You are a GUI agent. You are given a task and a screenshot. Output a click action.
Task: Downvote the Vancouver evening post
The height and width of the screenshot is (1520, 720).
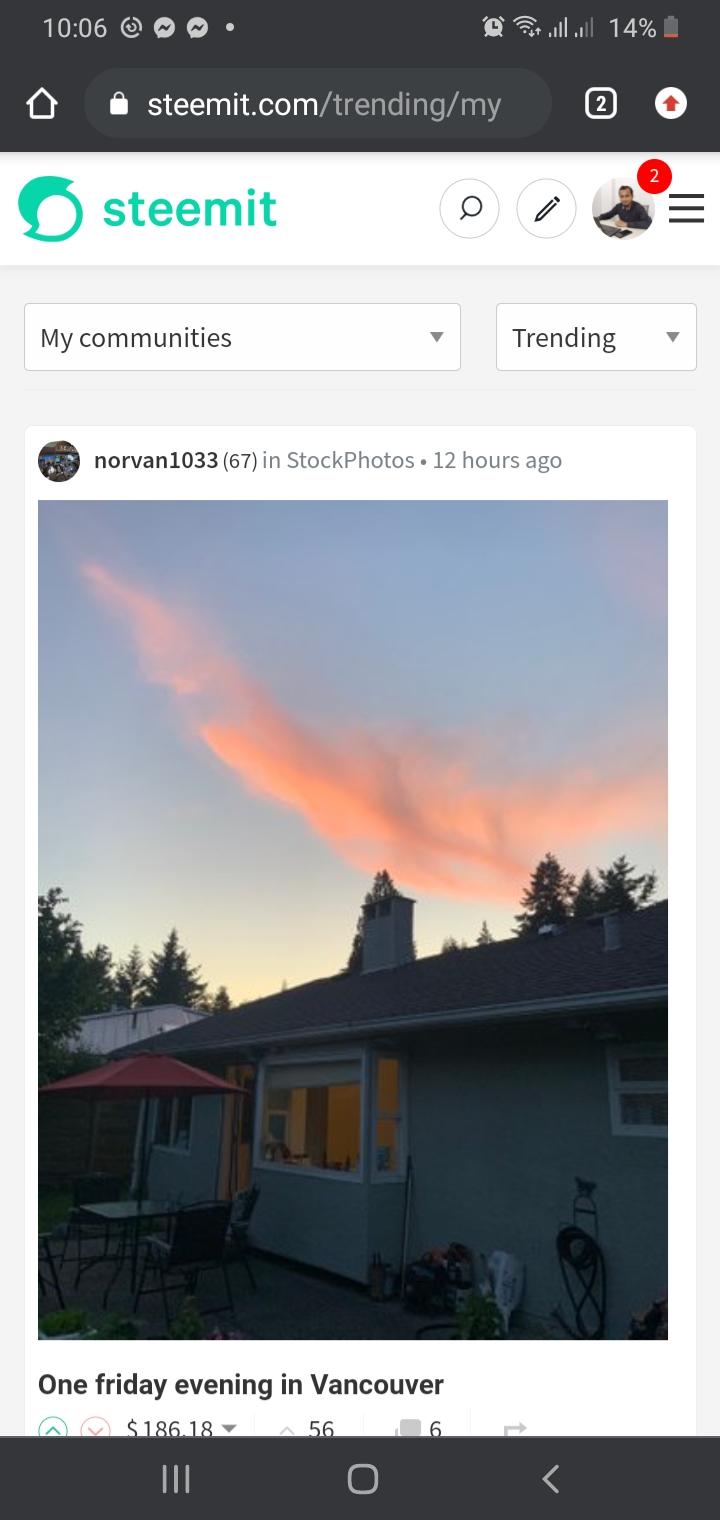95,1428
